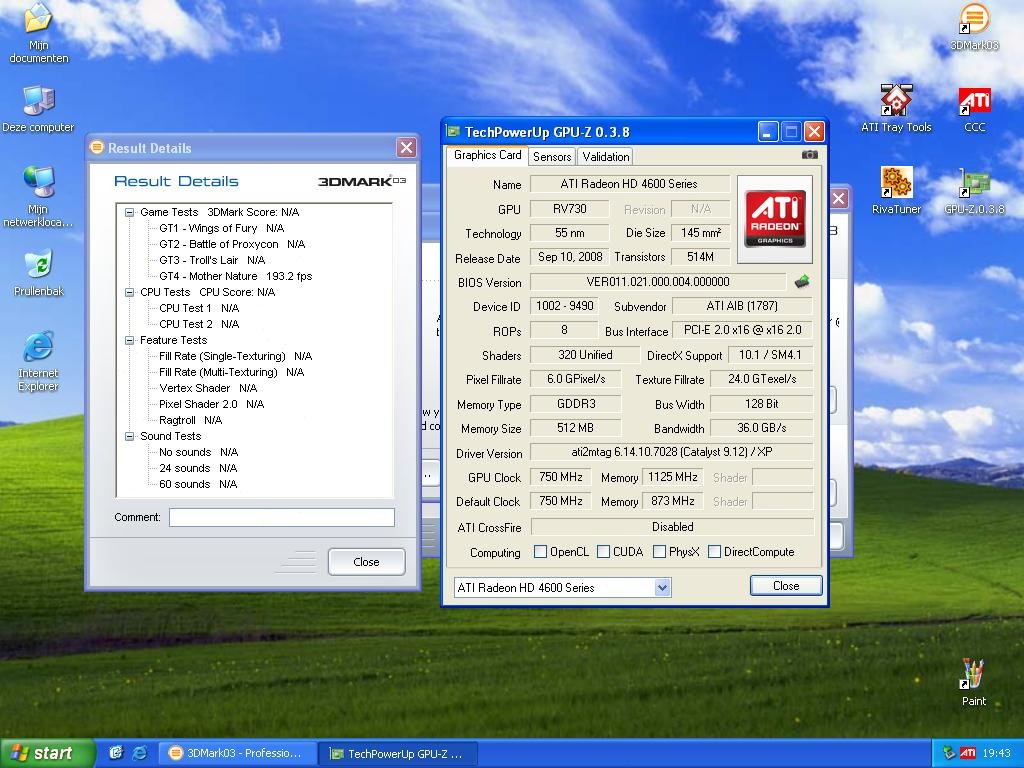Click the ATI Radeon logo image
Viewport: 1024px width, 768px height.
click(x=775, y=219)
